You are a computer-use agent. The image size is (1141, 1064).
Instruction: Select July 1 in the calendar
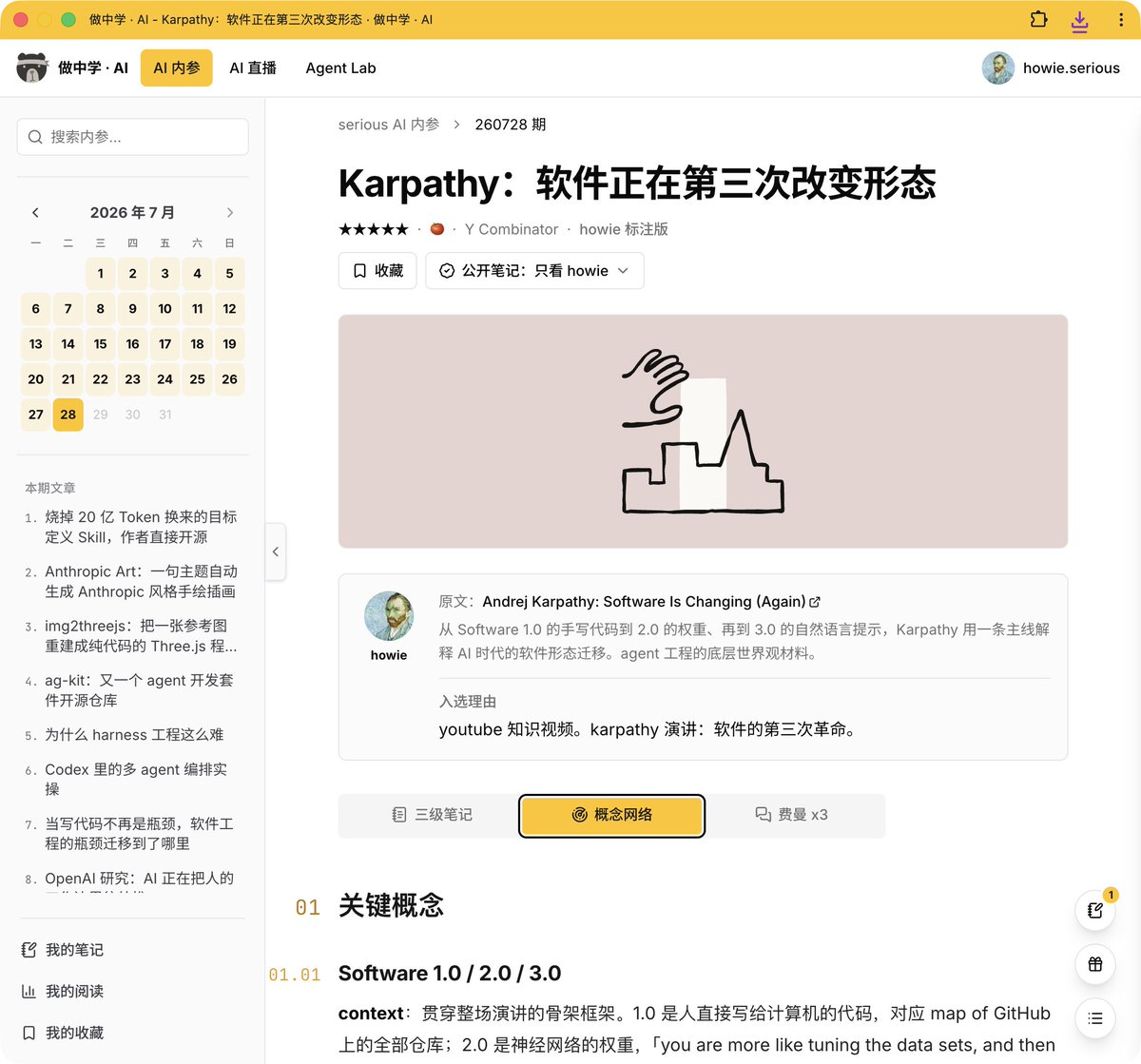tap(101, 274)
